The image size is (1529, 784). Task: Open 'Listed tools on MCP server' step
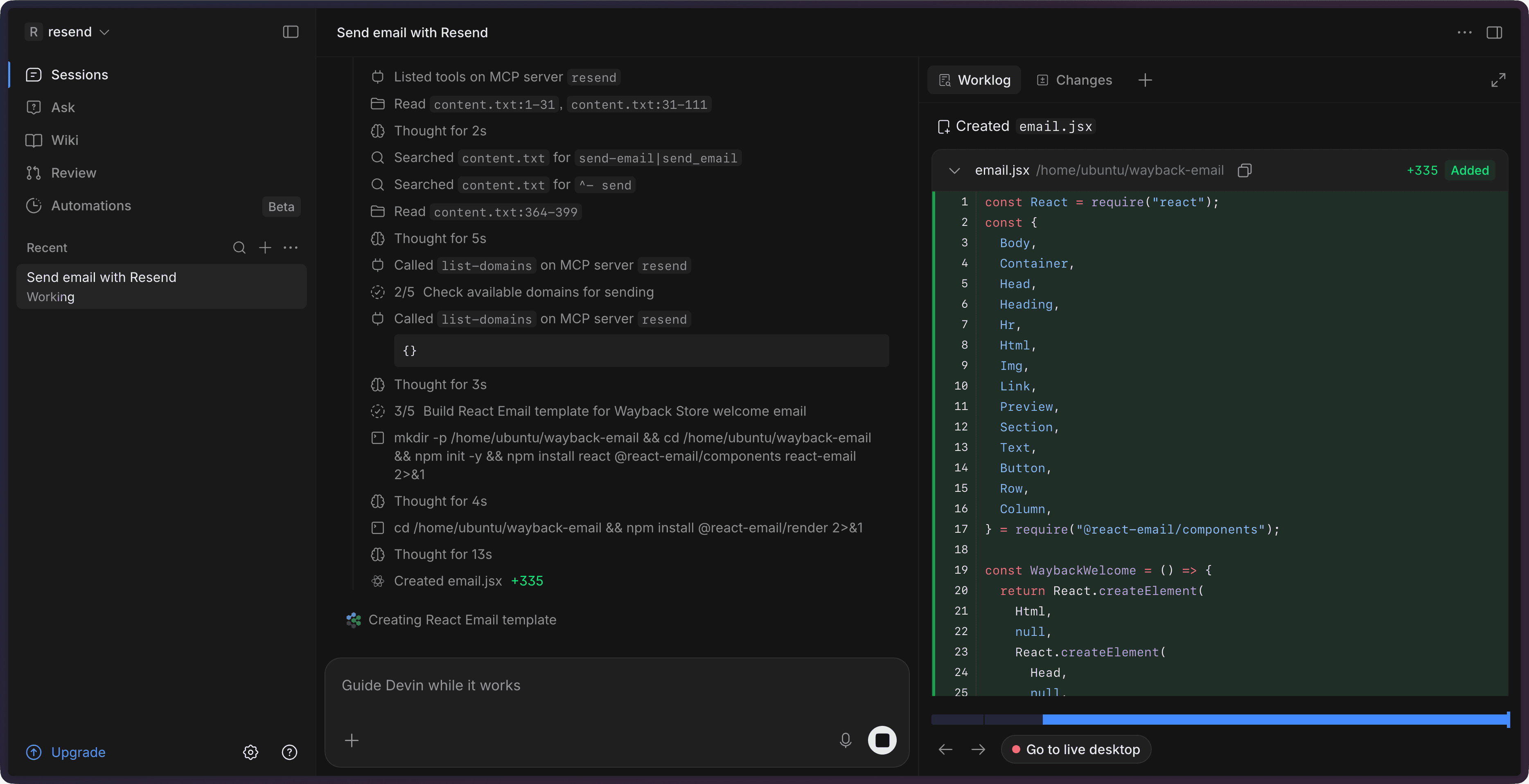pyautogui.click(x=496, y=77)
